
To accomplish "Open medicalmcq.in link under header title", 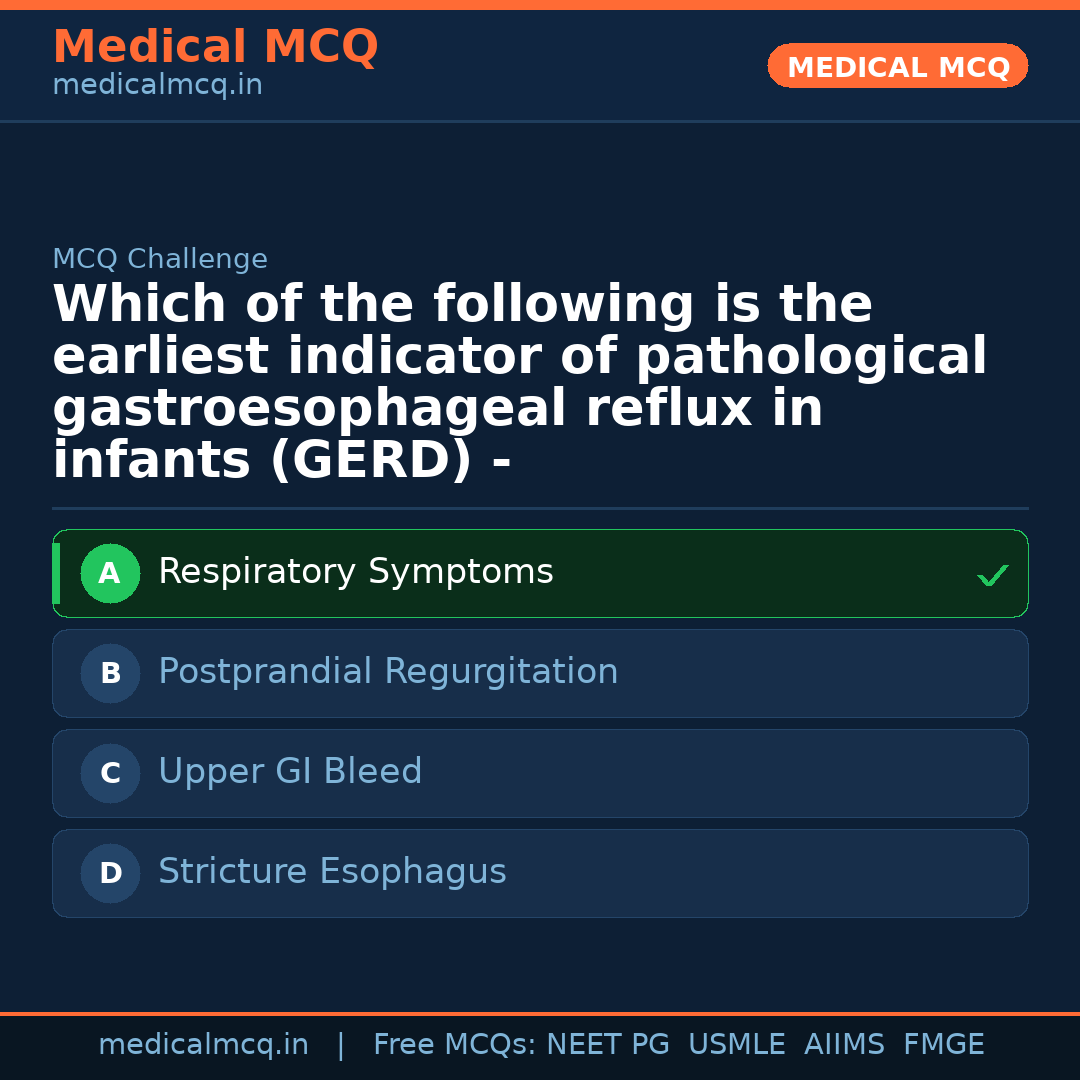I will coord(157,86).
